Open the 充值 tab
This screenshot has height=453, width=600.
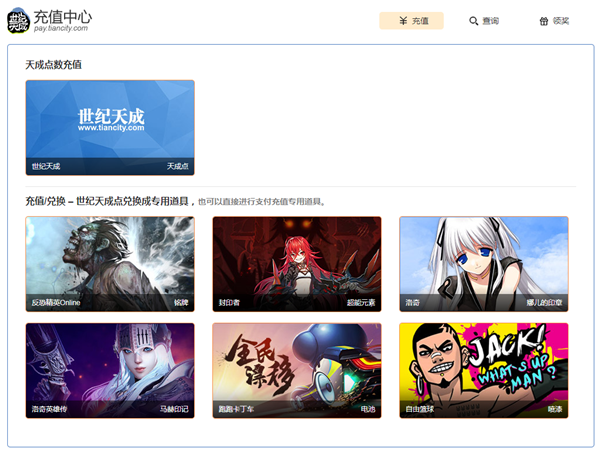pos(411,21)
